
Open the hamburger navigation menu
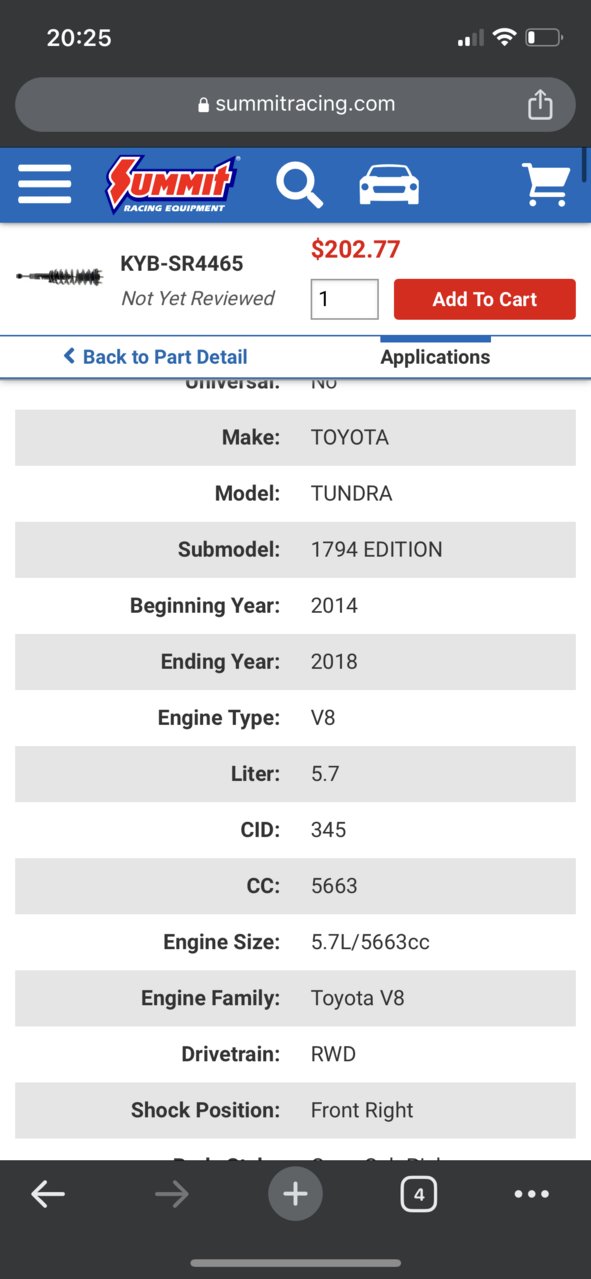tap(44, 185)
